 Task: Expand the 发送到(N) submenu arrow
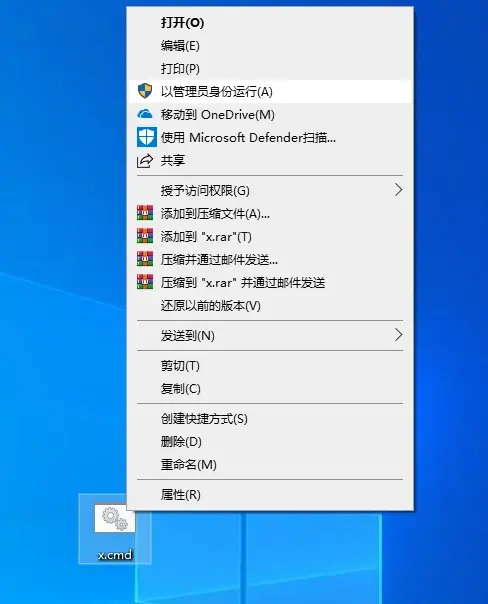(x=398, y=335)
